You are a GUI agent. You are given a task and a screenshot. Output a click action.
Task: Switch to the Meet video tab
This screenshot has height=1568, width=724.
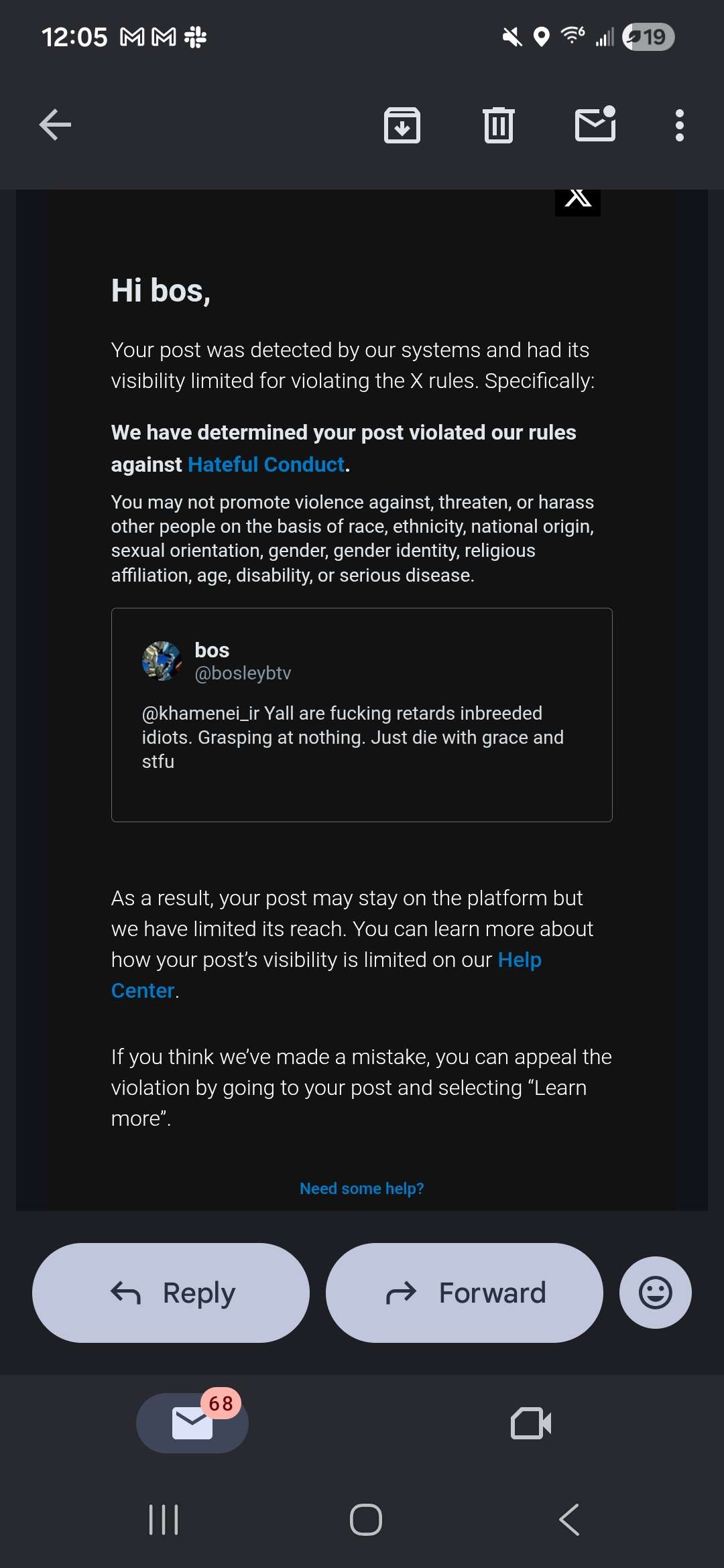[x=531, y=1423]
